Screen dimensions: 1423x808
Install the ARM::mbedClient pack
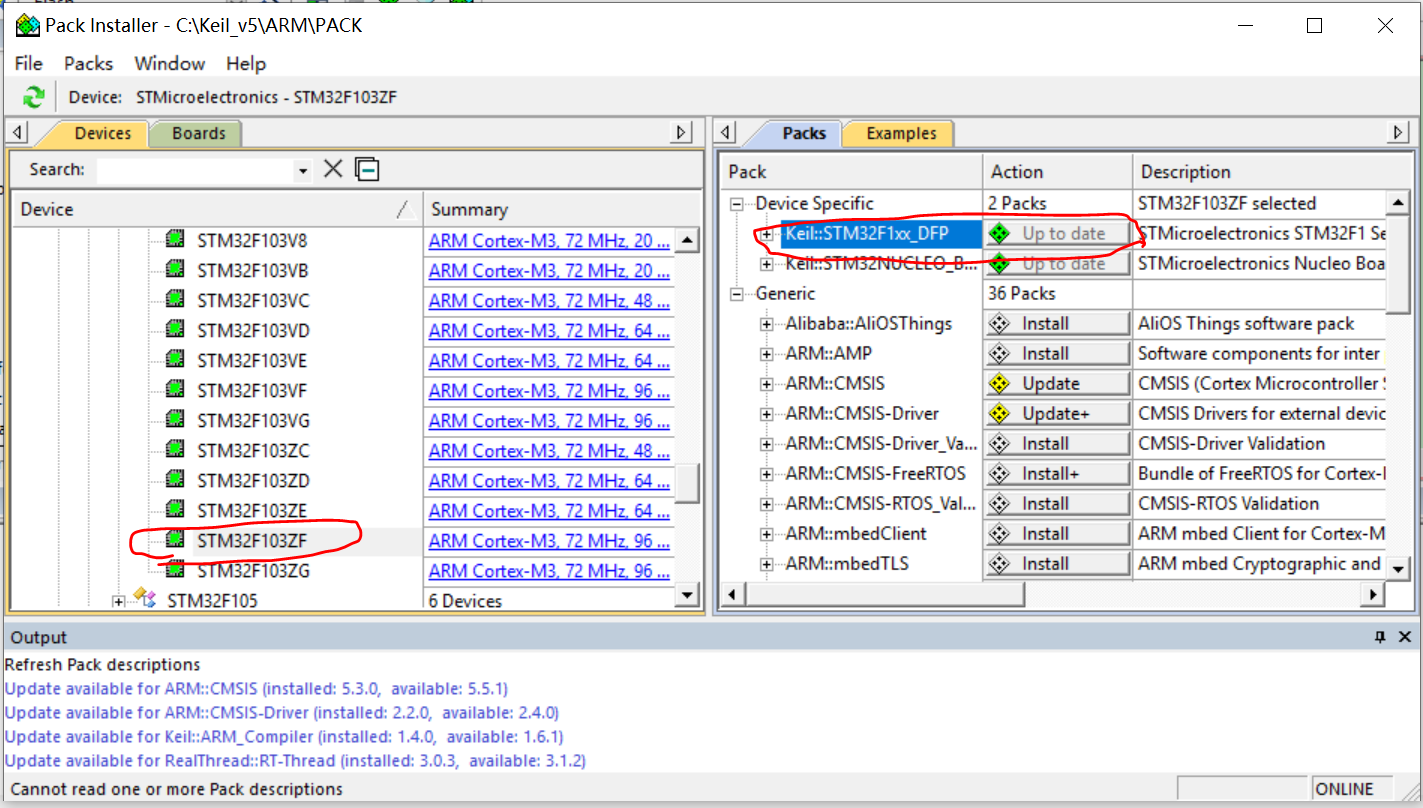[1057, 534]
